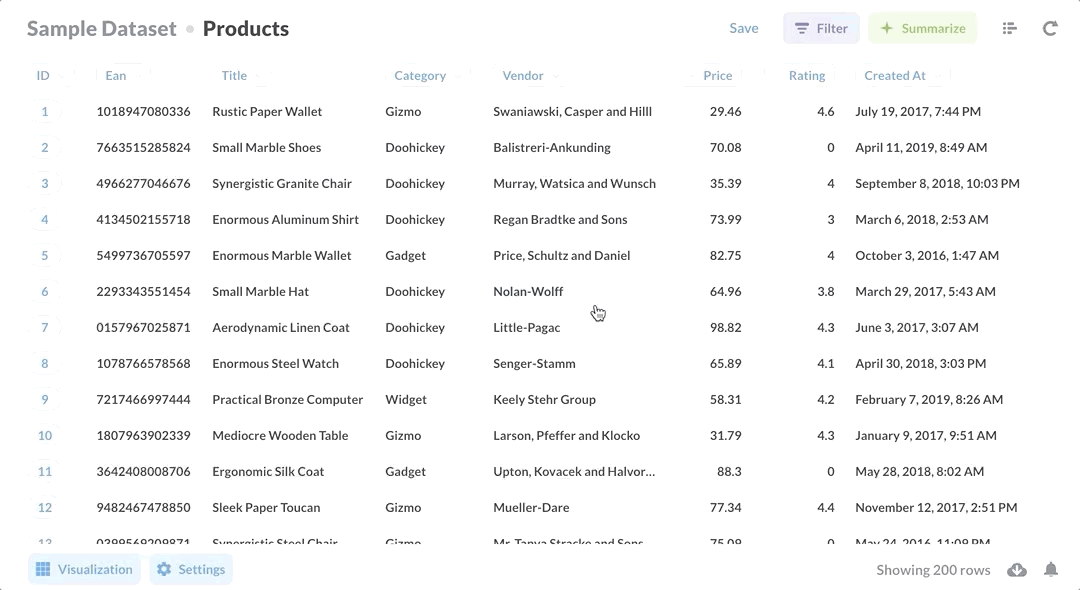
Task: Open the Vendor column header menu
Action: click(x=523, y=76)
